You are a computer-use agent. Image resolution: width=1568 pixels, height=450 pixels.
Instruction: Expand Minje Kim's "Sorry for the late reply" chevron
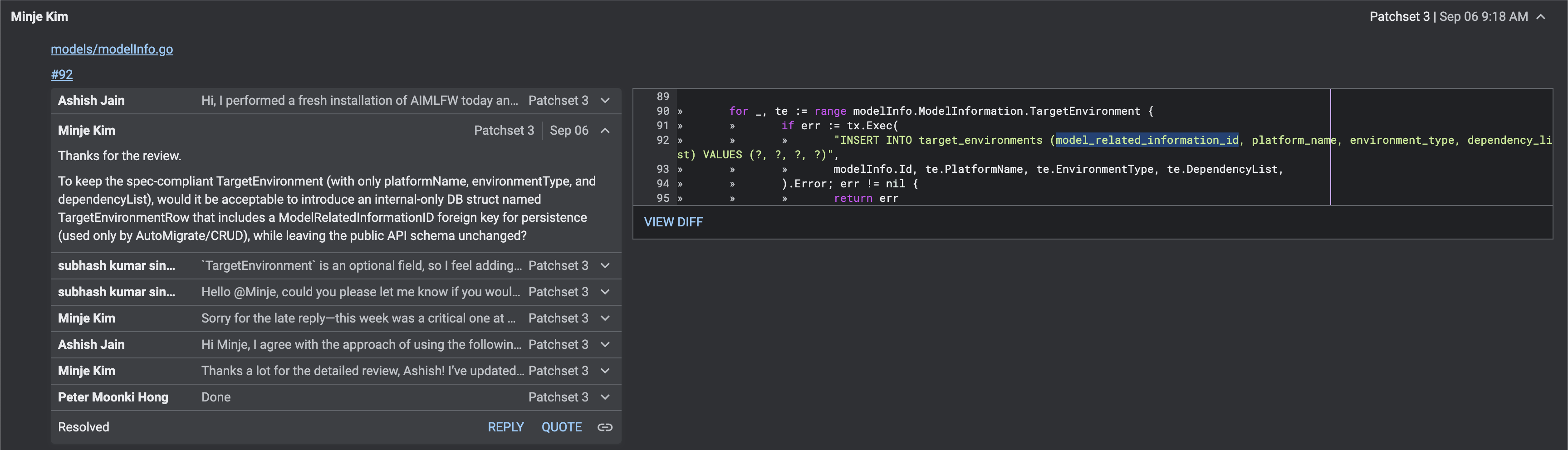click(605, 318)
